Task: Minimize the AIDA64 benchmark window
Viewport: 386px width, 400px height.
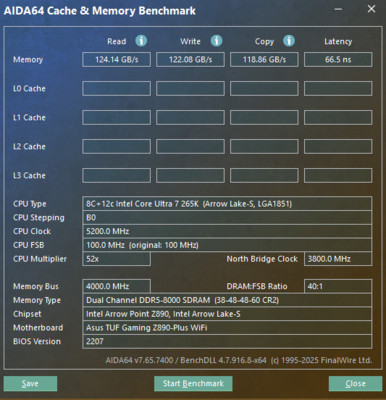Action: [338, 9]
